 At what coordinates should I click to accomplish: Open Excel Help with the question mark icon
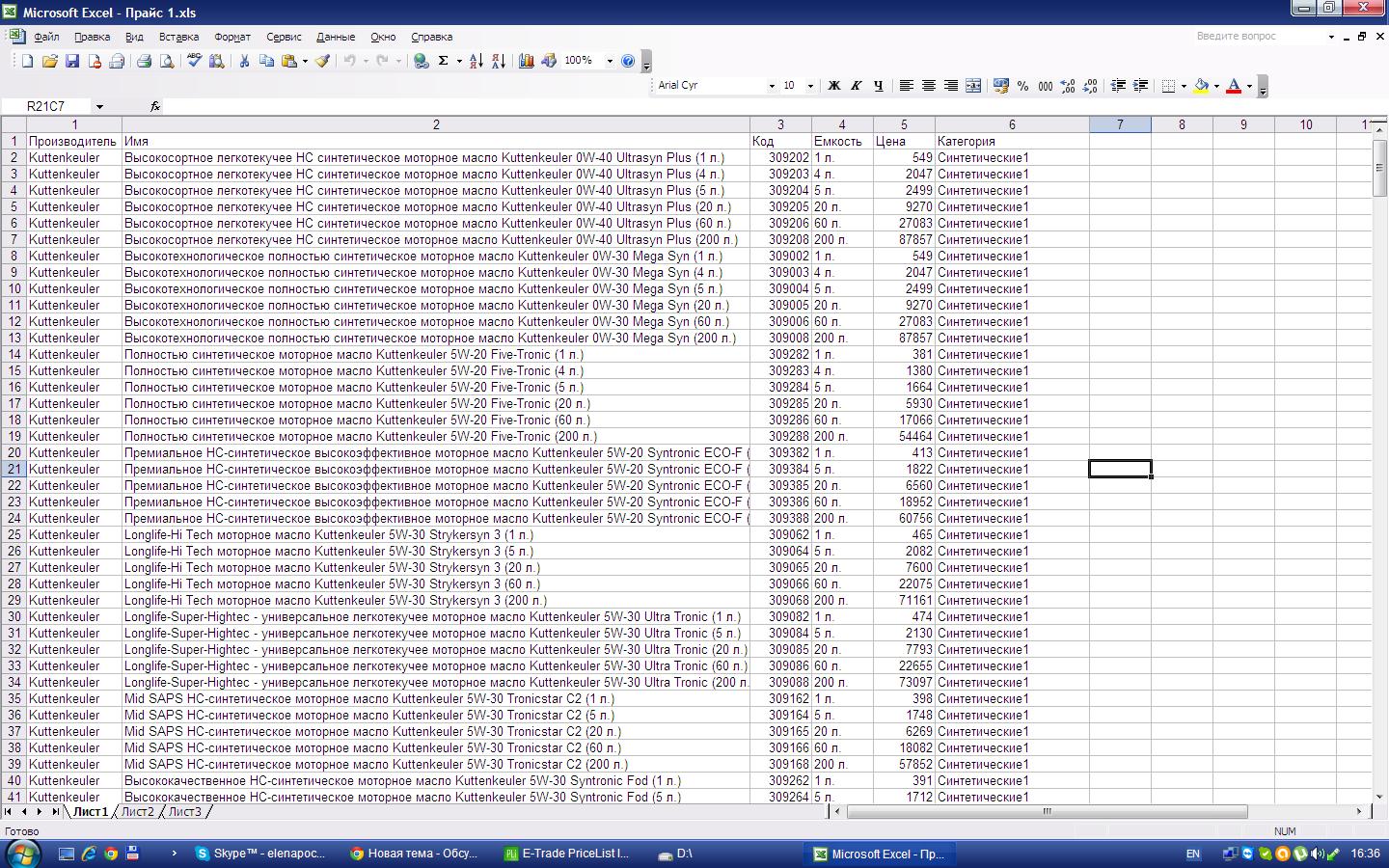tap(628, 61)
